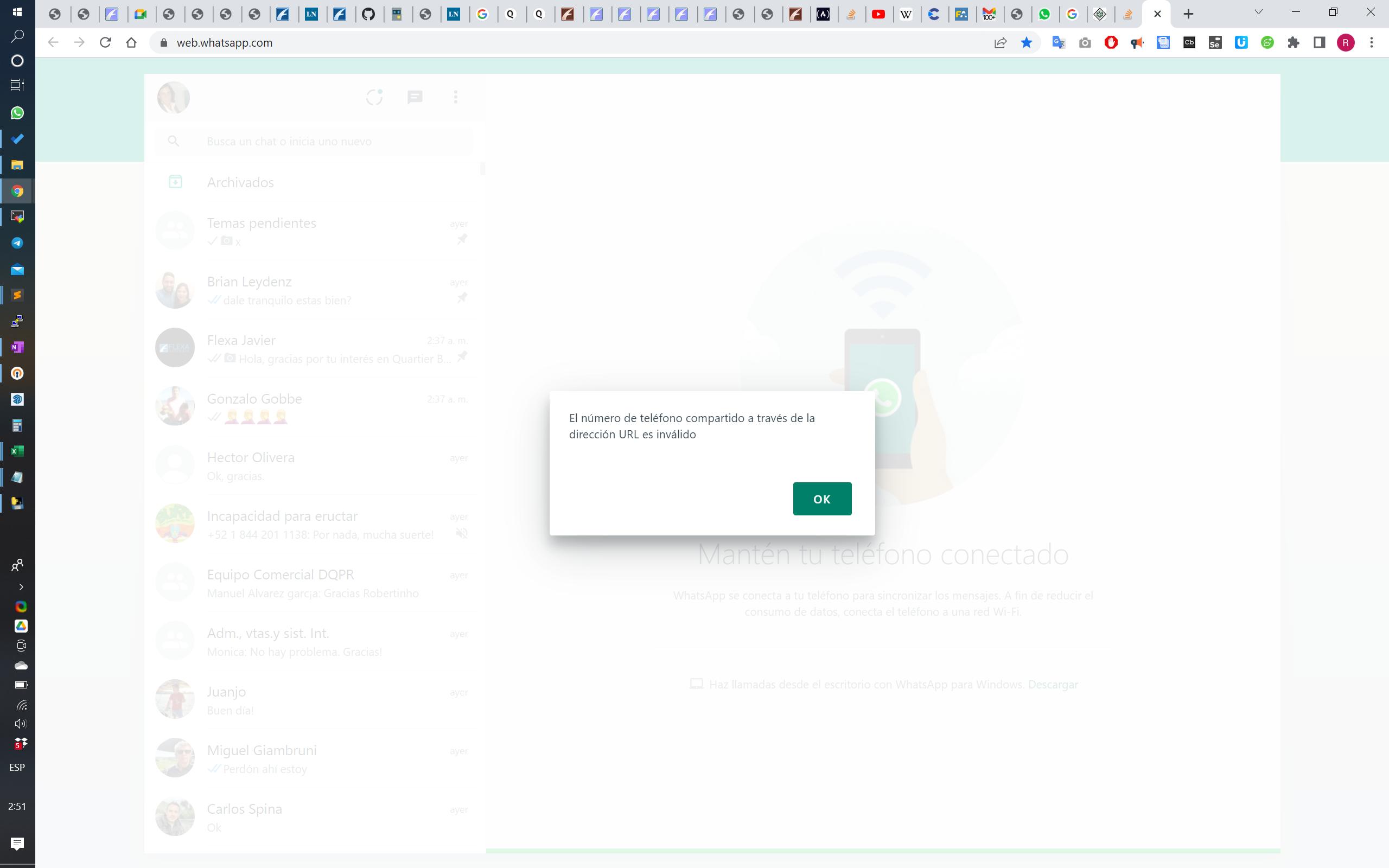
Task: Switch to the Gmail tab
Action: pos(989,14)
